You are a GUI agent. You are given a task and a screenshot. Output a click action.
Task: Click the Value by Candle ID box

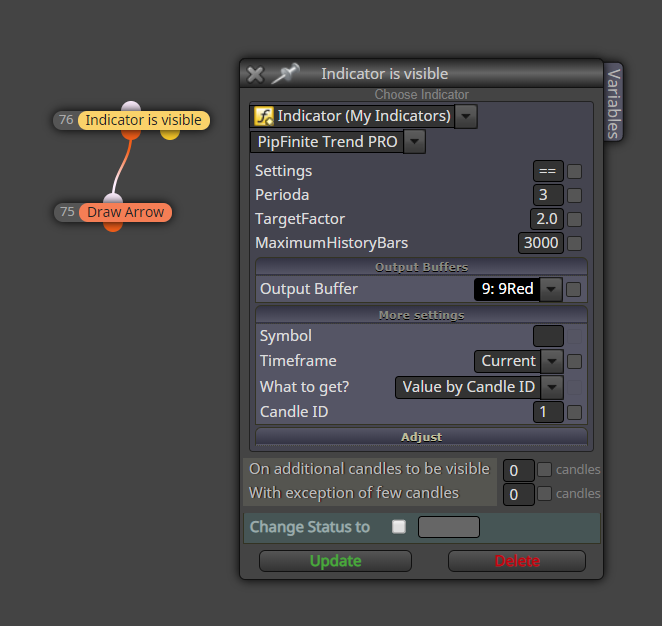468,387
